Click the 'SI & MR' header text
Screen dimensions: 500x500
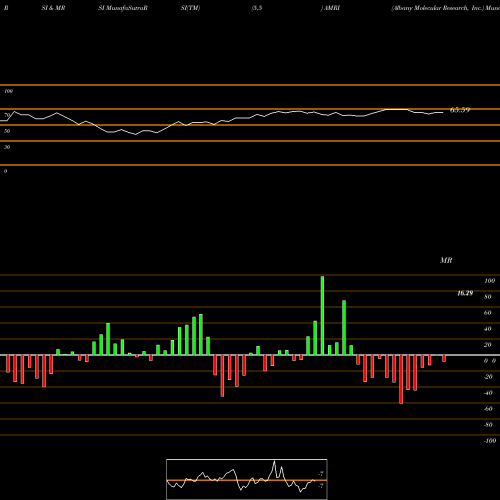[53, 8]
